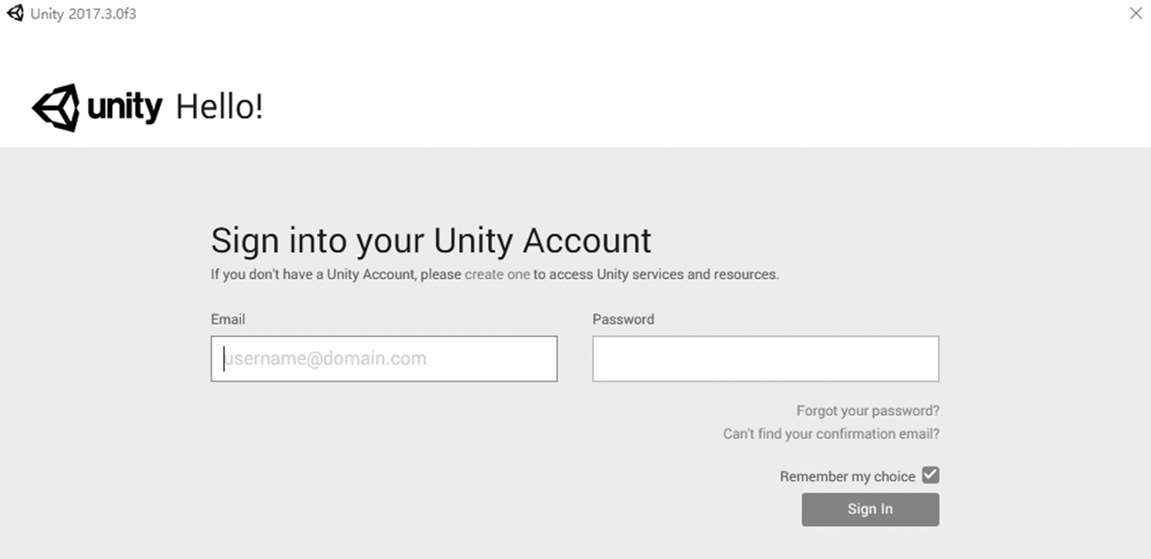This screenshot has width=1151, height=559.
Task: Focus the Email input field
Action: click(384, 359)
